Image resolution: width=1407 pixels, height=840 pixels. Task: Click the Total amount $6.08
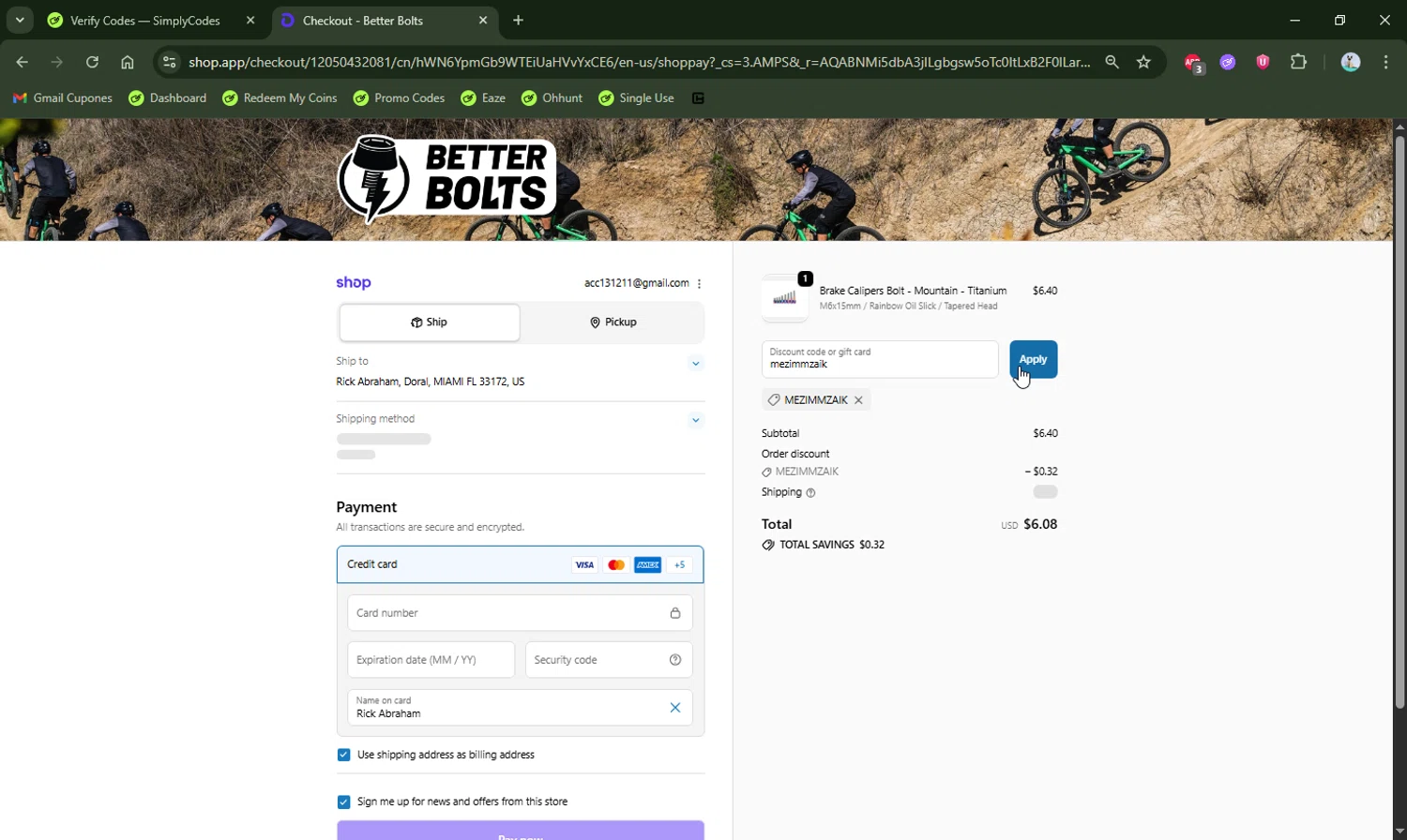[1040, 524]
